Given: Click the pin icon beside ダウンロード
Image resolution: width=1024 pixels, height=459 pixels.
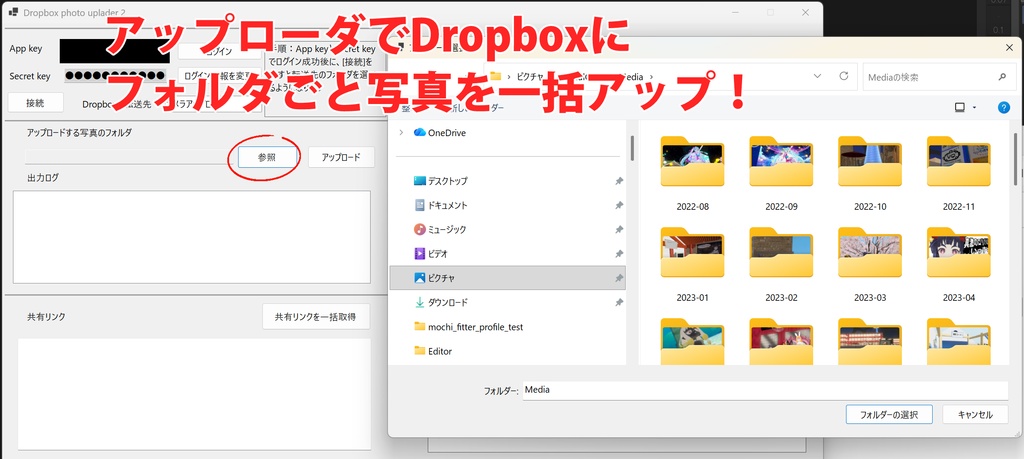Looking at the screenshot, I should point(618,303).
